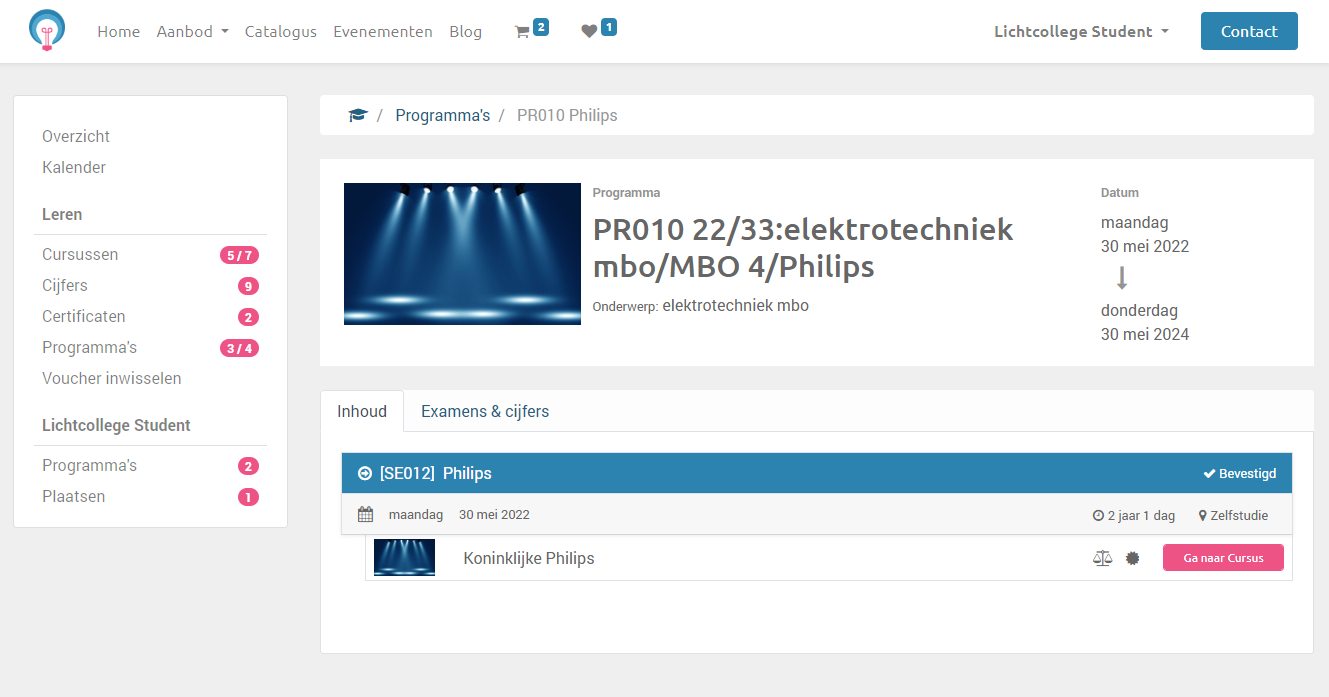Image resolution: width=1329 pixels, height=697 pixels.
Task: Select the Inhoud tab
Action: pos(362,411)
